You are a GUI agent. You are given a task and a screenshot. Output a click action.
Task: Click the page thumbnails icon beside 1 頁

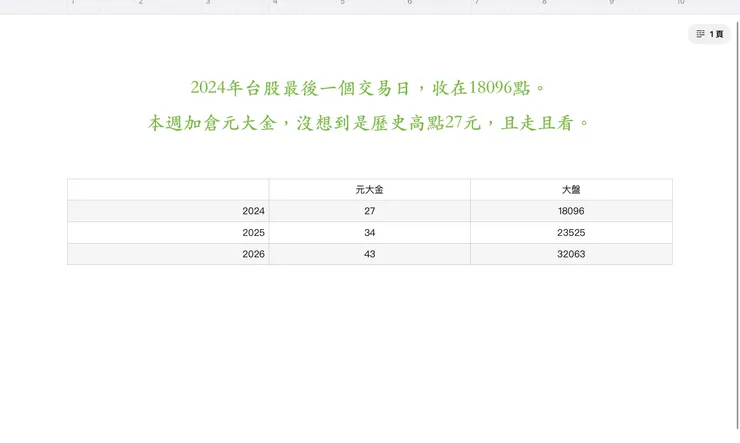point(700,34)
